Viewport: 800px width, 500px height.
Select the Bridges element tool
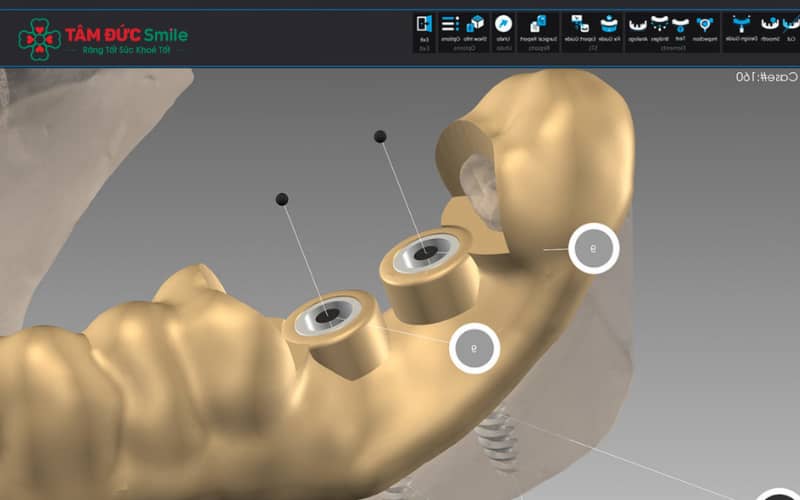660,29
